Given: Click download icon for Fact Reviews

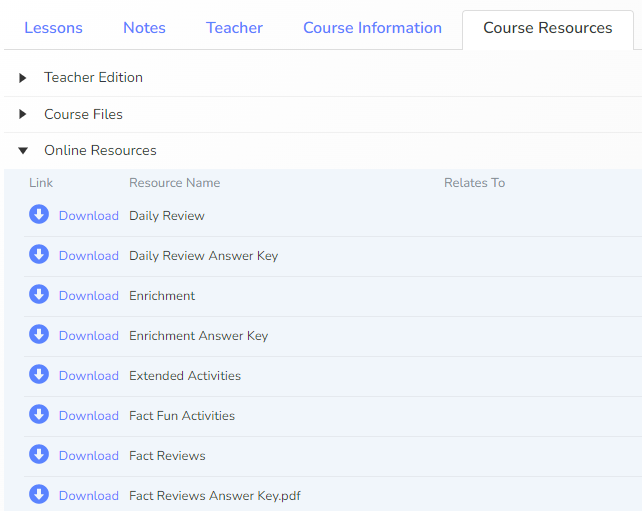Looking at the screenshot, I should (x=39, y=454).
